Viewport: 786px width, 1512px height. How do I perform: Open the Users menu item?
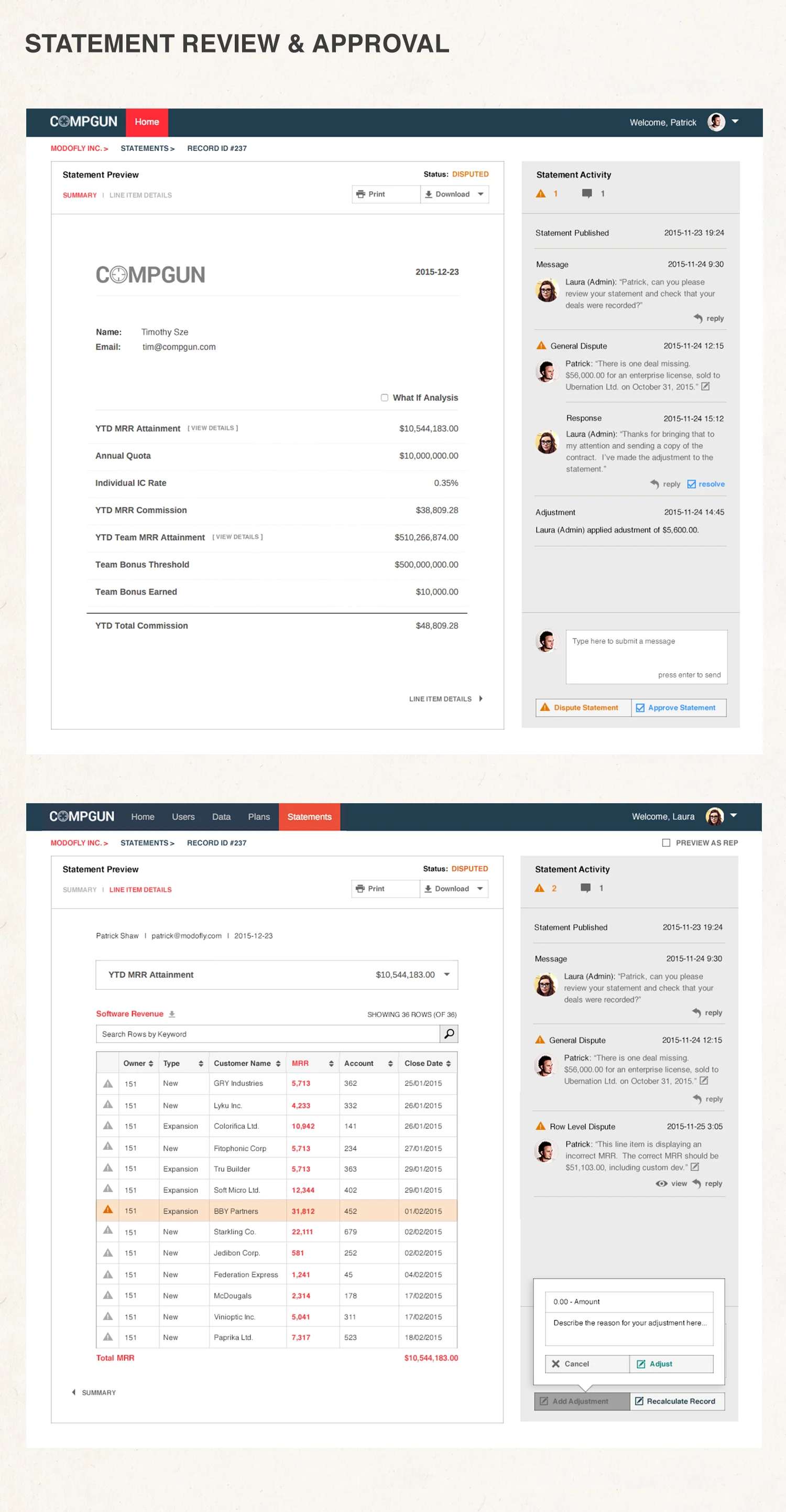[x=183, y=816]
